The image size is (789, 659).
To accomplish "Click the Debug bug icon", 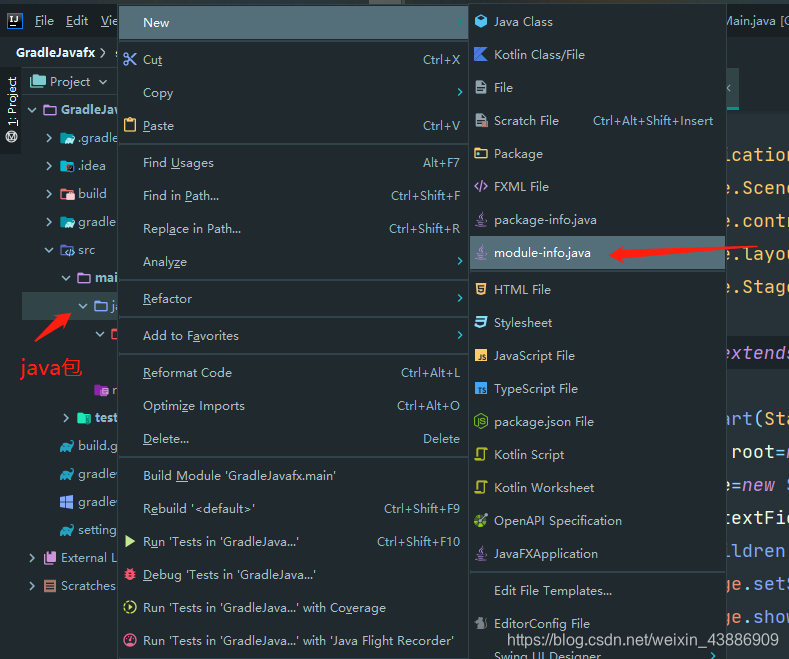I will [x=130, y=574].
